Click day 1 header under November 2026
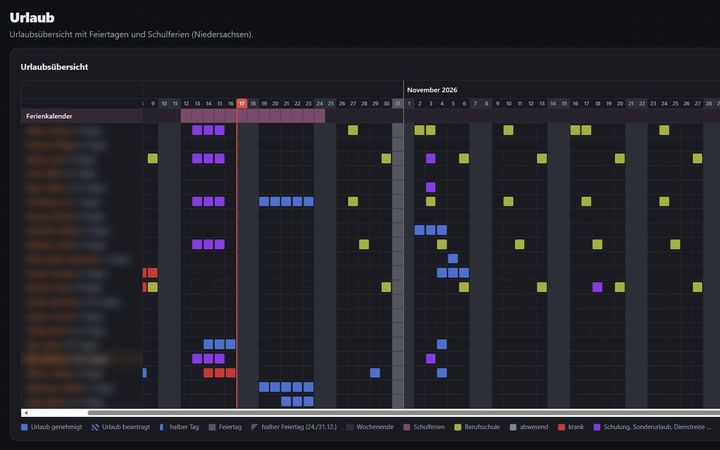 (x=409, y=104)
